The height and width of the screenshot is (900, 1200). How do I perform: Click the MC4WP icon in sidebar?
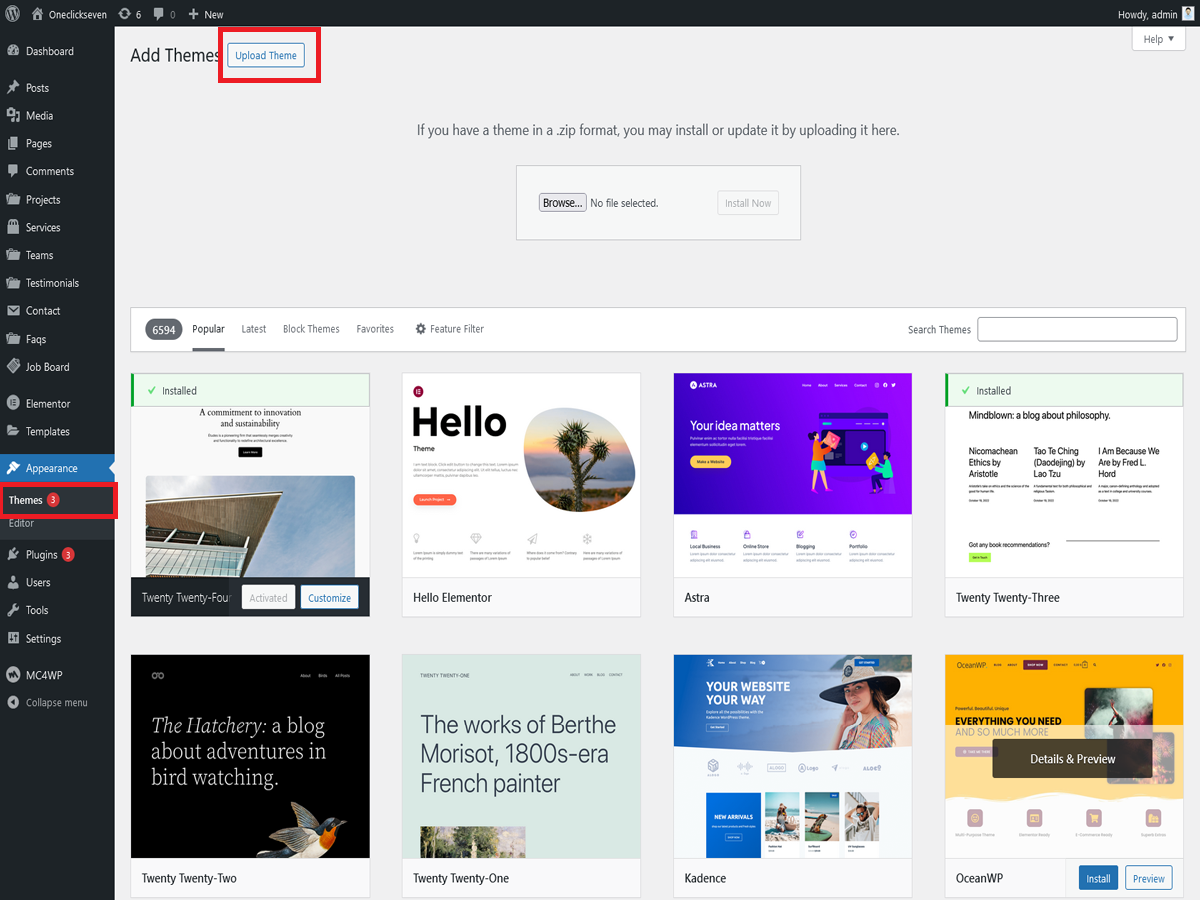click(x=13, y=675)
